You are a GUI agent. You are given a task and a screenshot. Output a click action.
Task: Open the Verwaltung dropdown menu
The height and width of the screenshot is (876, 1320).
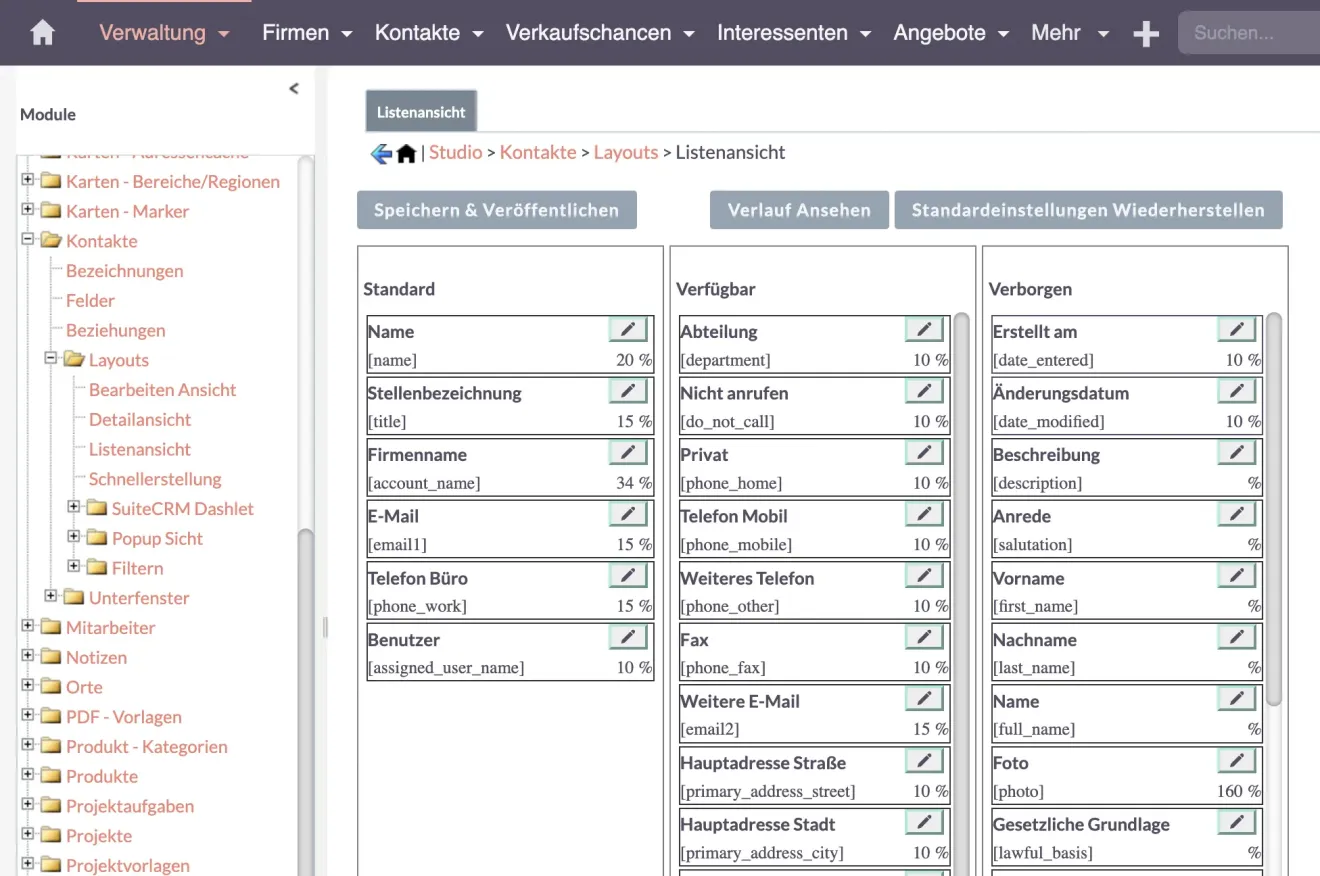164,33
